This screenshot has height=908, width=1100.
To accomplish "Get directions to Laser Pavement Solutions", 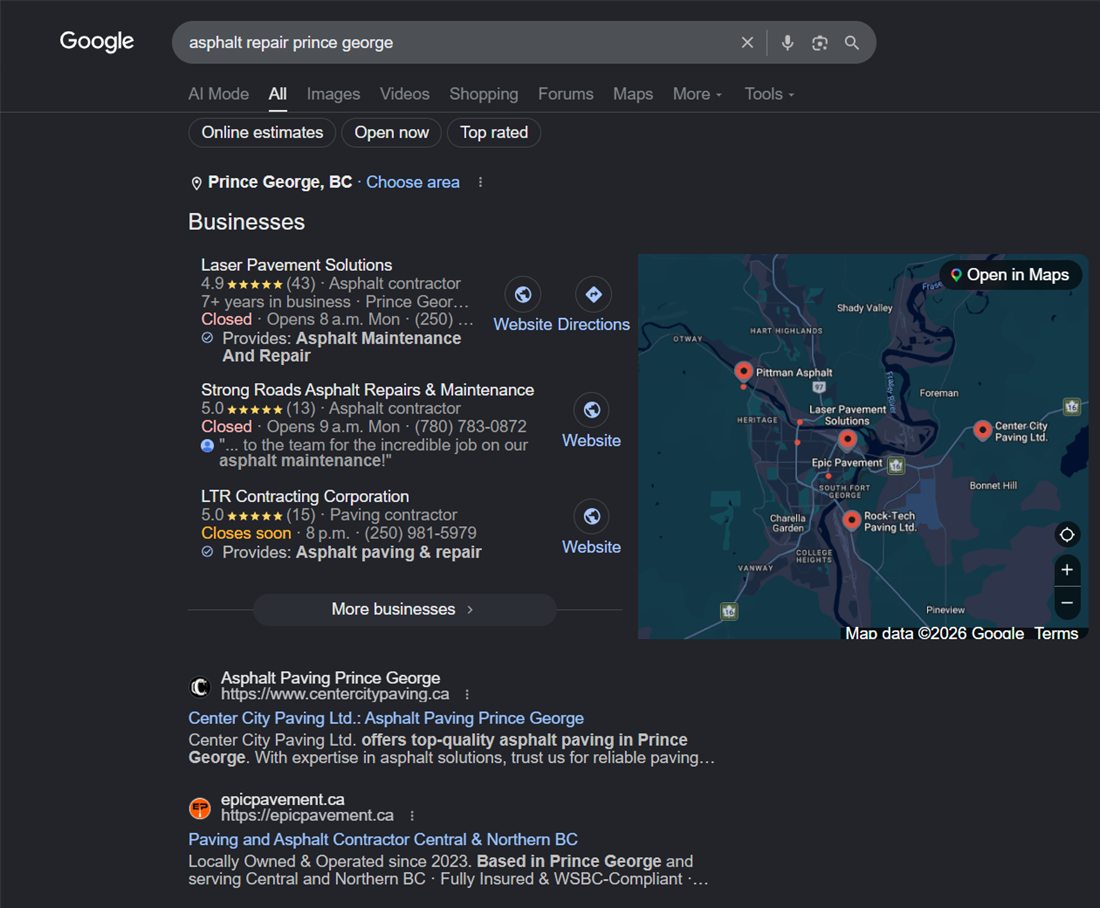I will tap(593, 295).
